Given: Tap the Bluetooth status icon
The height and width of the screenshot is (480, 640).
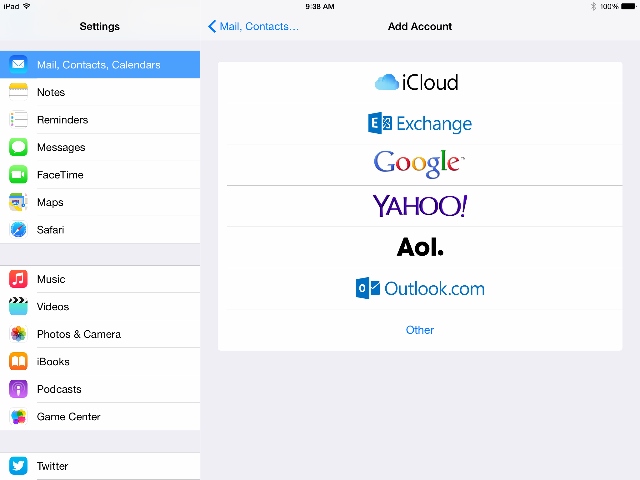Looking at the screenshot, I should [x=593, y=6].
